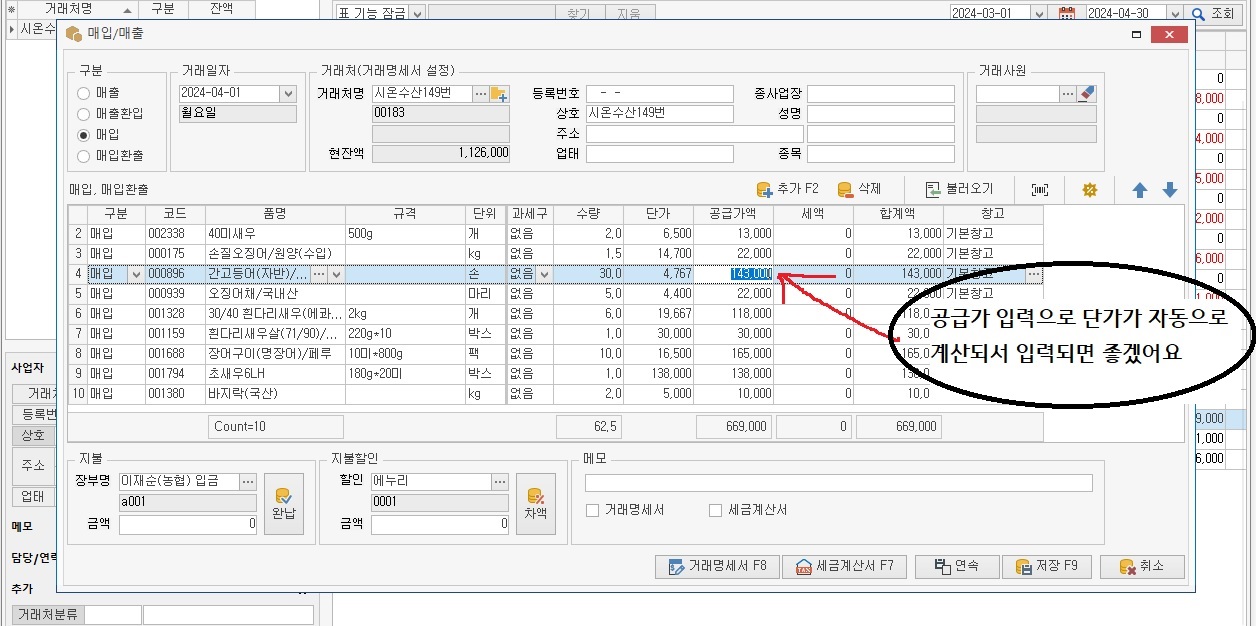The width and height of the screenshot is (1256, 626).
Task: Move row down with blue down arrow
Action: click(1169, 190)
